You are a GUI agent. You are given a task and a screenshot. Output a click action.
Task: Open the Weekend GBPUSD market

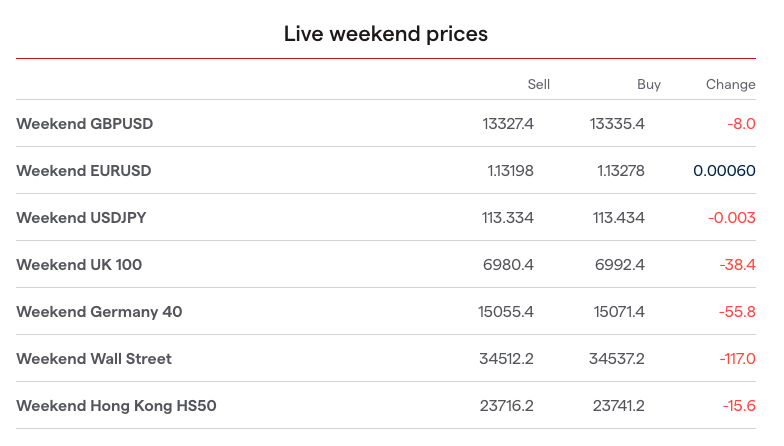[x=85, y=124]
